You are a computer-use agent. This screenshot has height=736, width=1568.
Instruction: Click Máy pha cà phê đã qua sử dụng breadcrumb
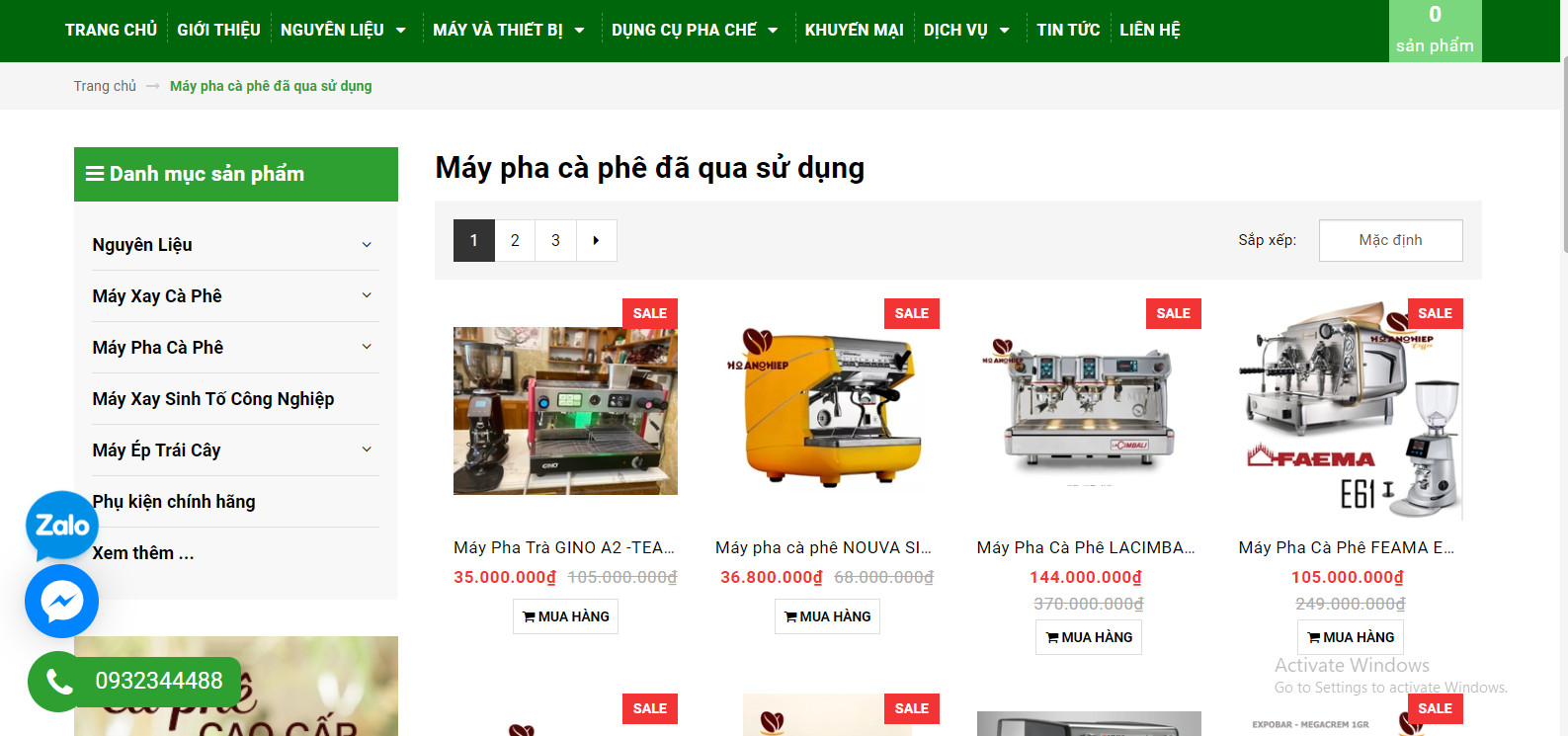click(271, 86)
